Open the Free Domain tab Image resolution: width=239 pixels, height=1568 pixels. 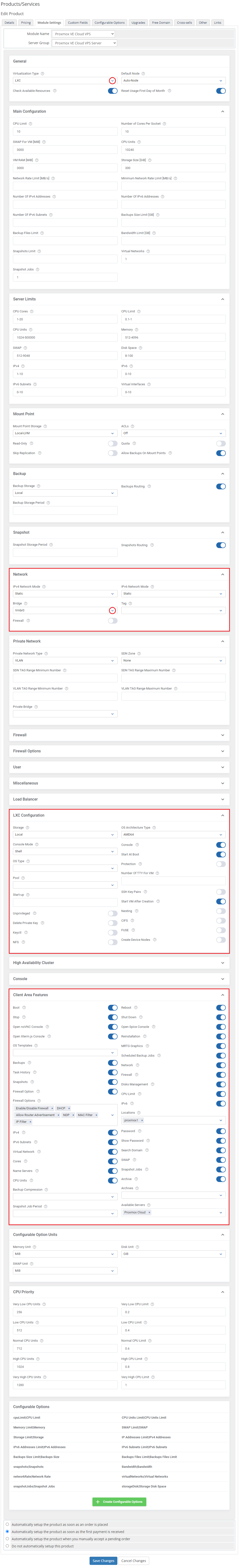(x=161, y=23)
